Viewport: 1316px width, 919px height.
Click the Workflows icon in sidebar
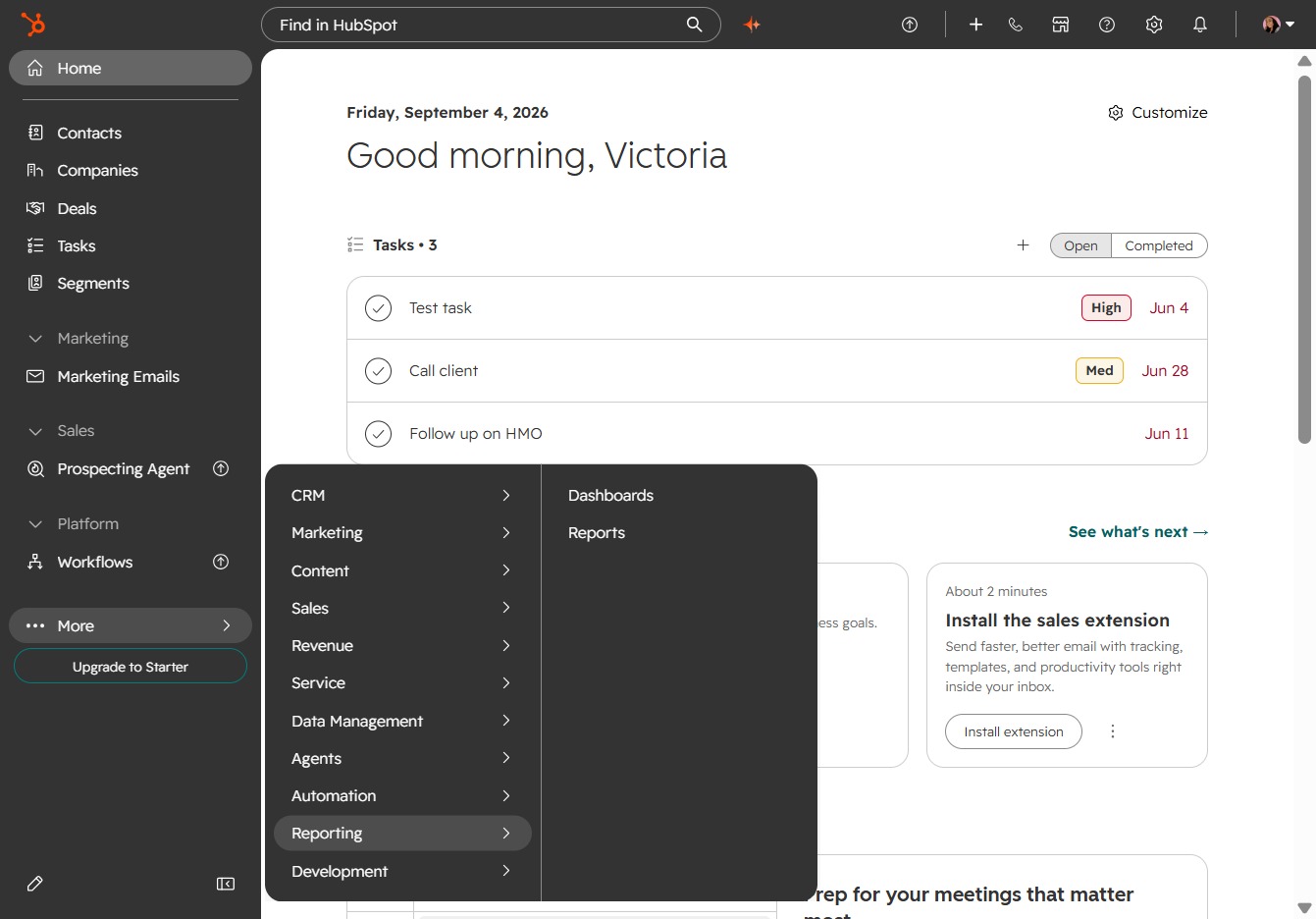pos(35,562)
